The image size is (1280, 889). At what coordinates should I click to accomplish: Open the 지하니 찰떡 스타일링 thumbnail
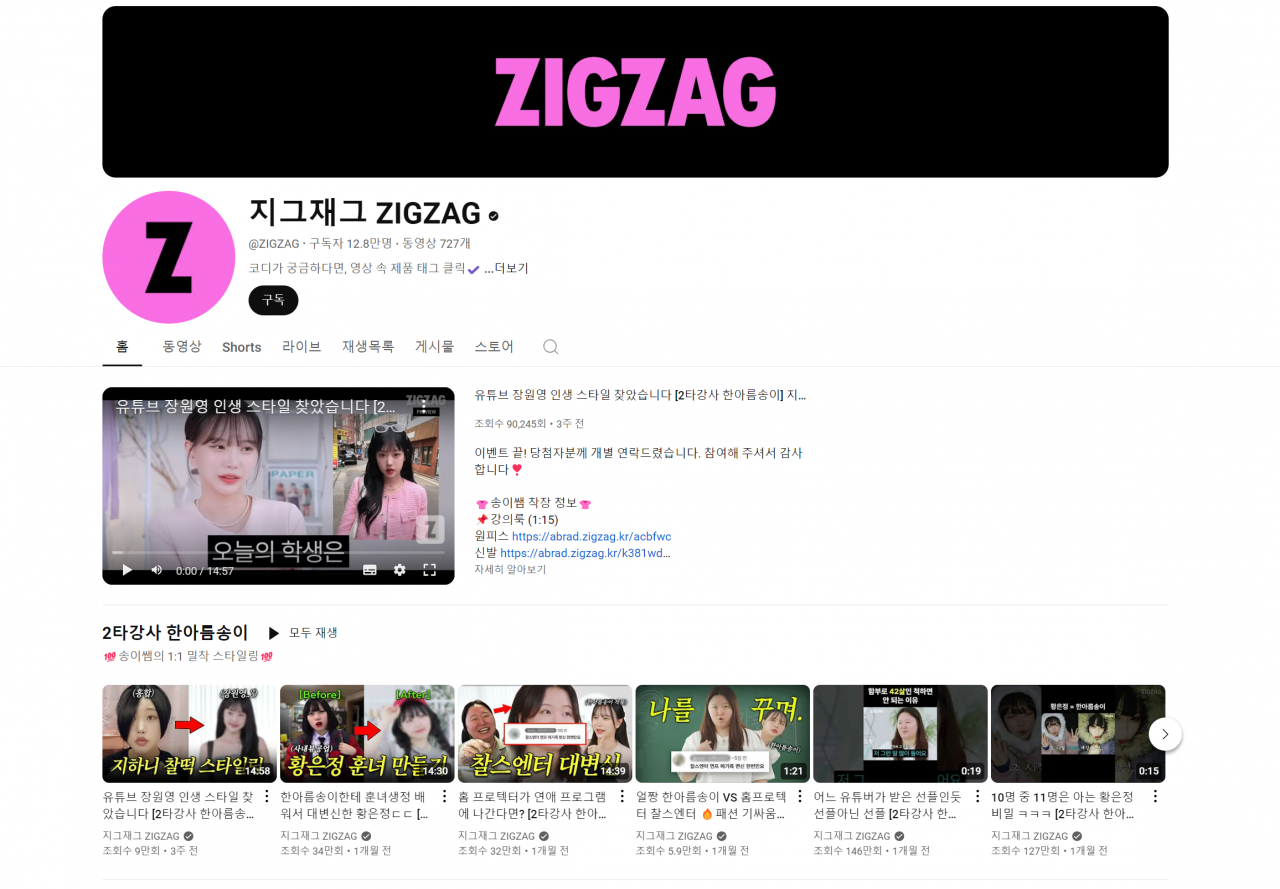click(189, 734)
